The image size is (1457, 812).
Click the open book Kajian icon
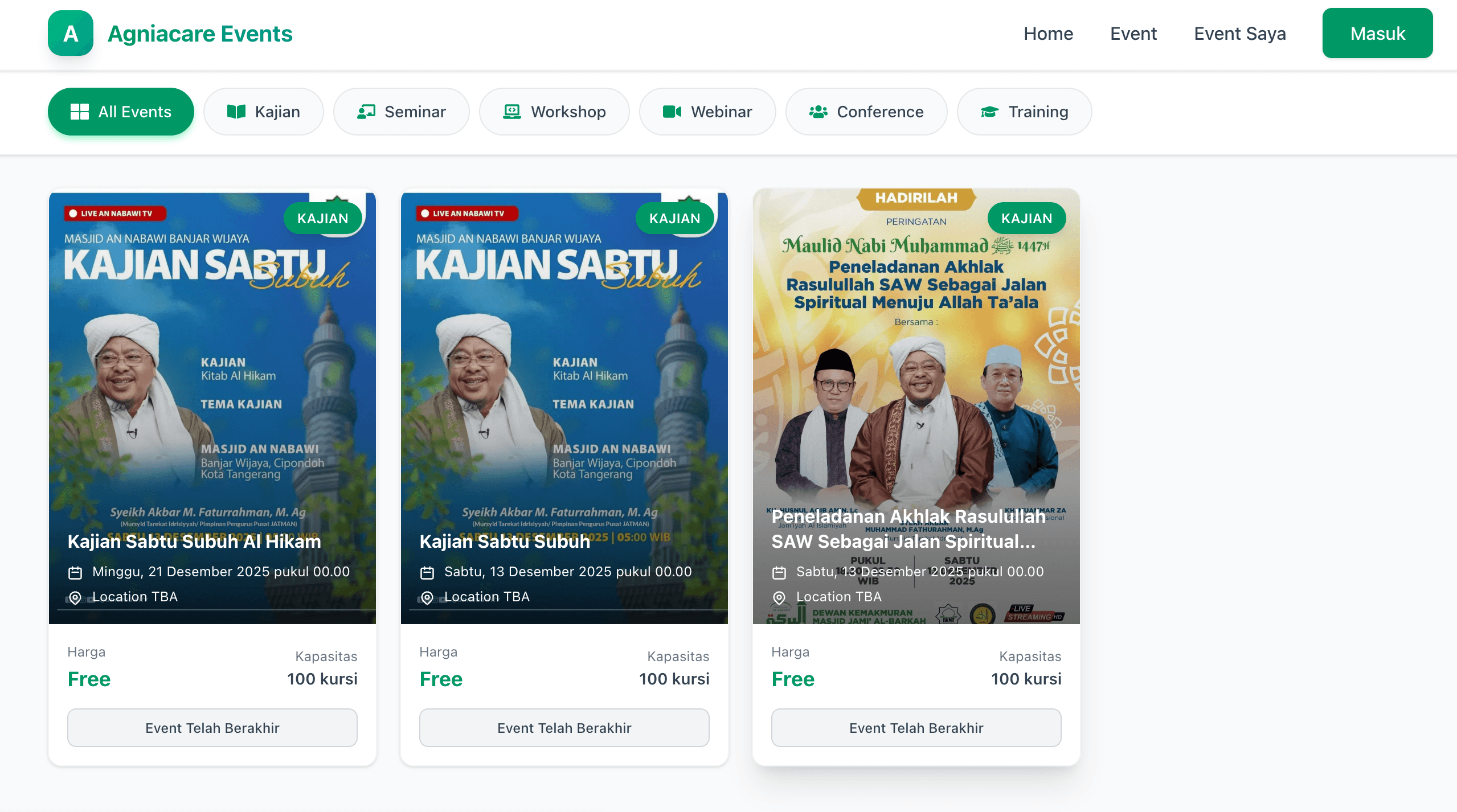pos(236,112)
